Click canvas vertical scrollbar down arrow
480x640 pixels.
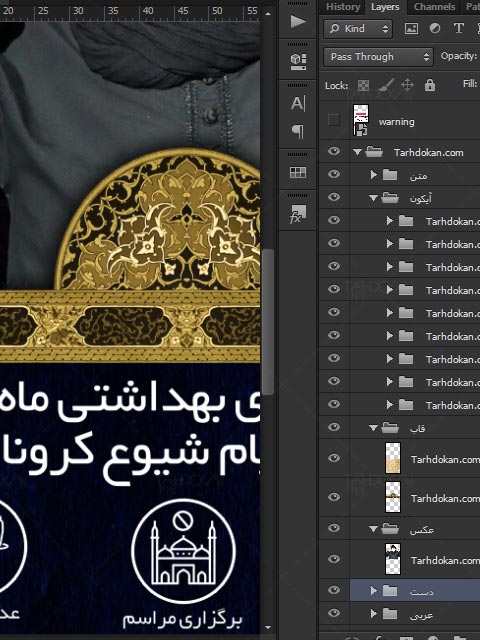268,627
